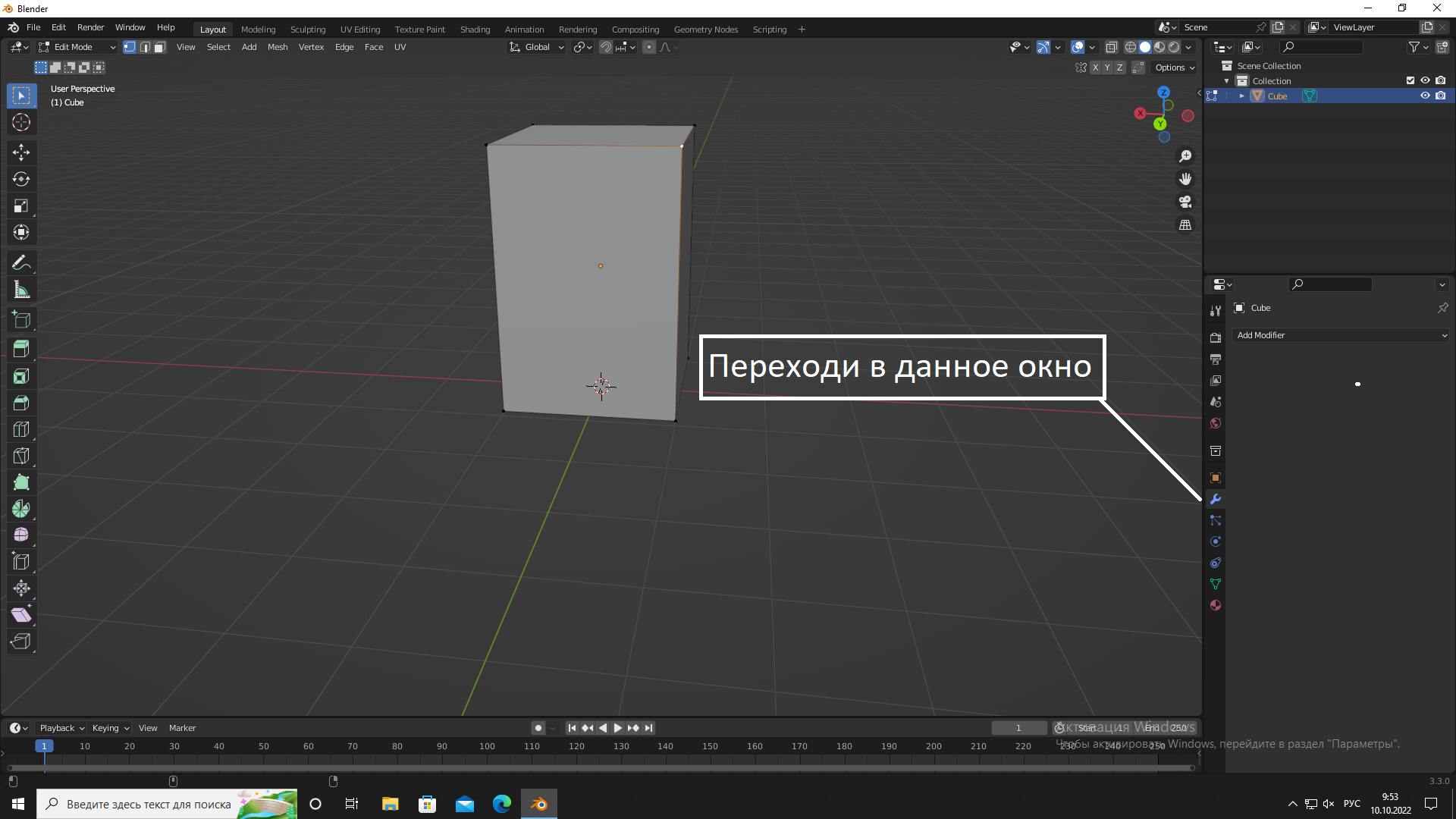The width and height of the screenshot is (1456, 819).
Task: Select the Loop Cut tool
Action: [21, 429]
